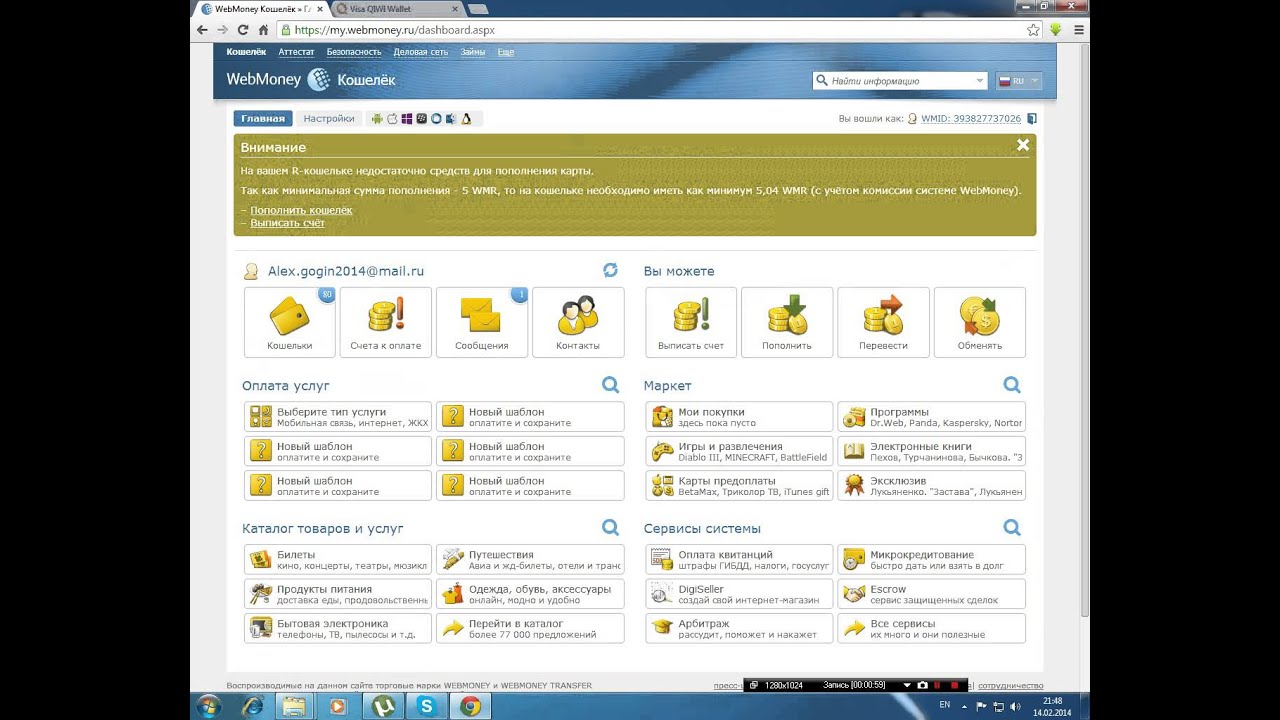Screen dimensions: 1280x720
Task: Open the Chrome menu icon
Action: [1079, 30]
